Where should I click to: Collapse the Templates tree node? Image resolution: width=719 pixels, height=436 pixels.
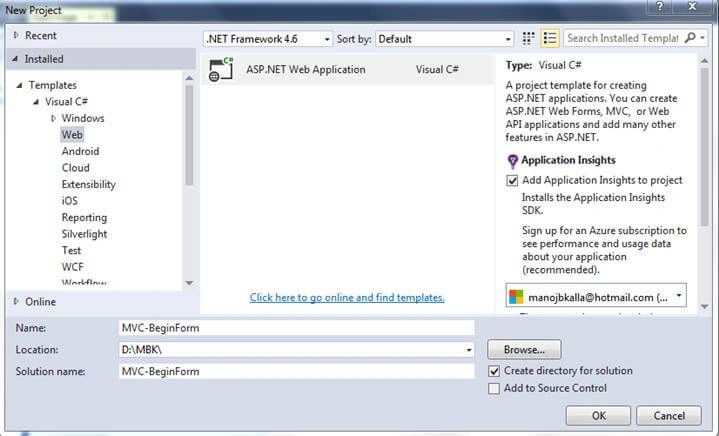pos(19,85)
